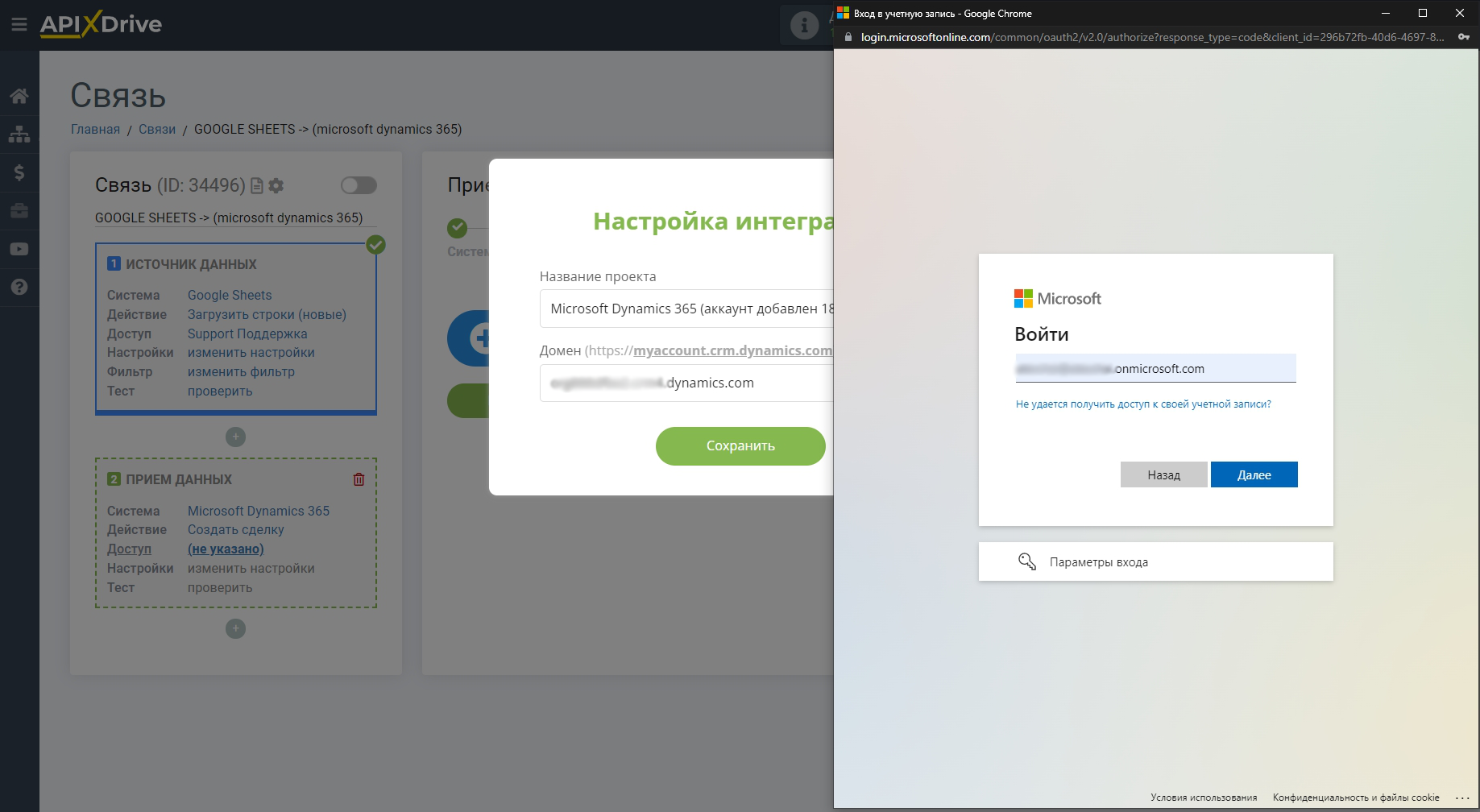Minimize the Chrome login window
The width and height of the screenshot is (1480, 812).
coord(1386,13)
